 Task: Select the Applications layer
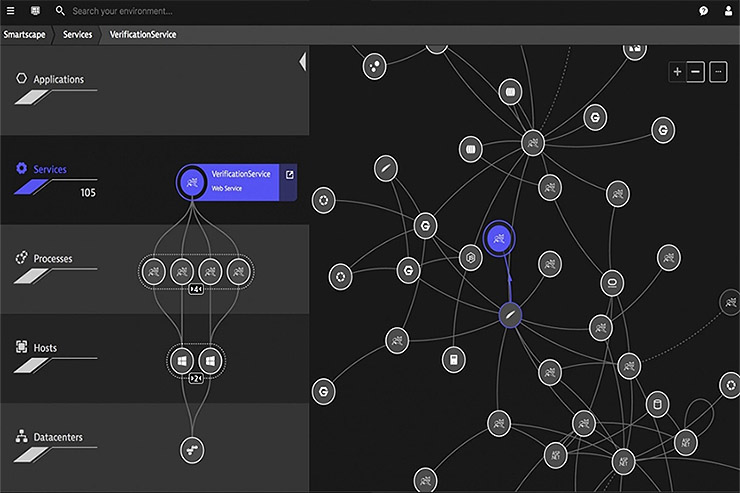[58, 80]
